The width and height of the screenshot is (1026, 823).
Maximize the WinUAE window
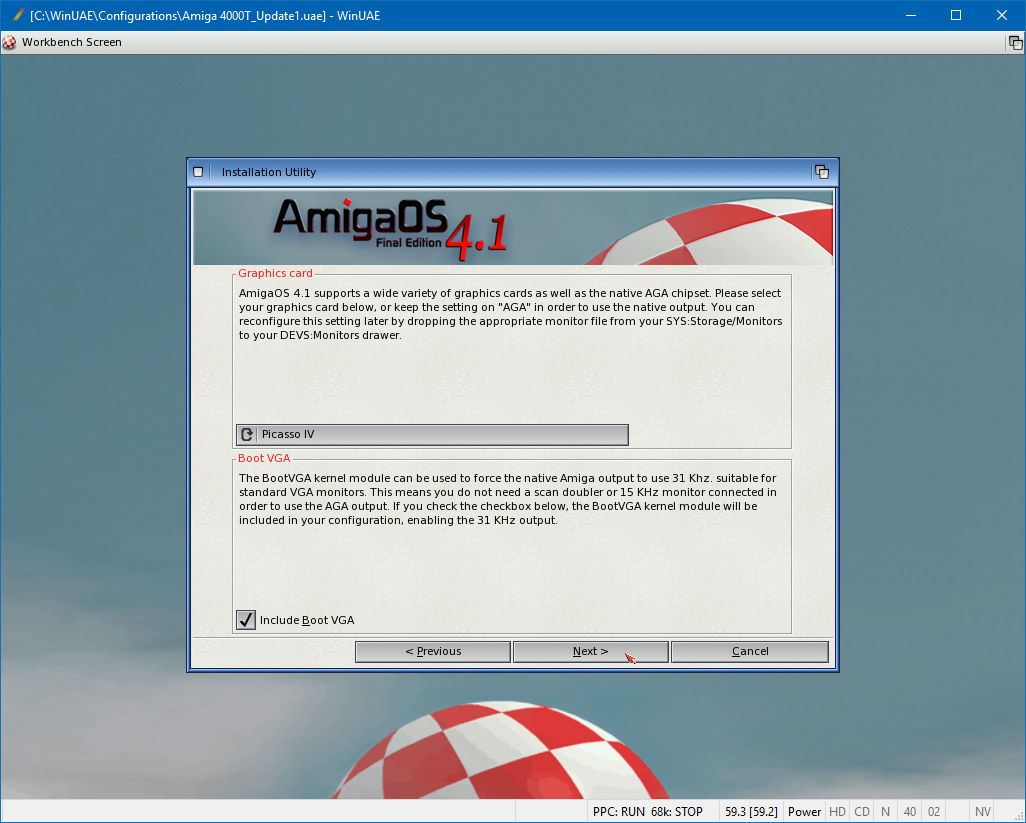click(955, 15)
